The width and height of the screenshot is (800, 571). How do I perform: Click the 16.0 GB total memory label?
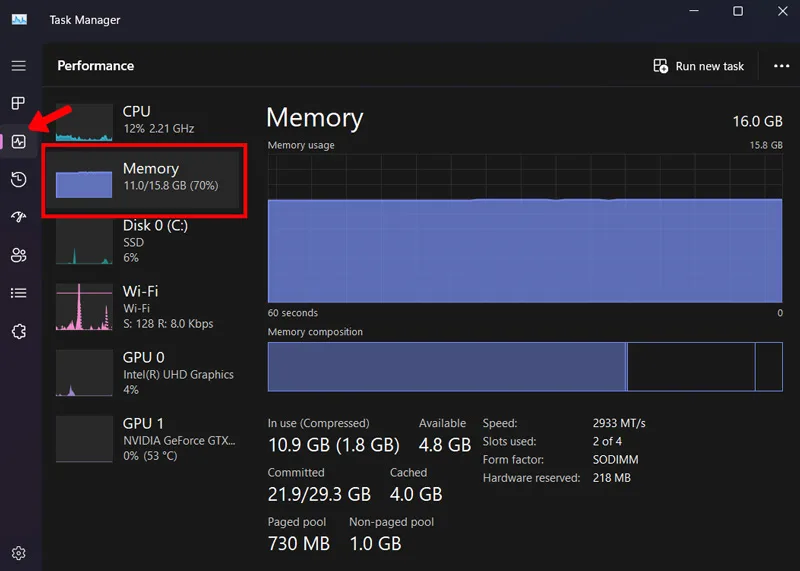click(x=757, y=121)
